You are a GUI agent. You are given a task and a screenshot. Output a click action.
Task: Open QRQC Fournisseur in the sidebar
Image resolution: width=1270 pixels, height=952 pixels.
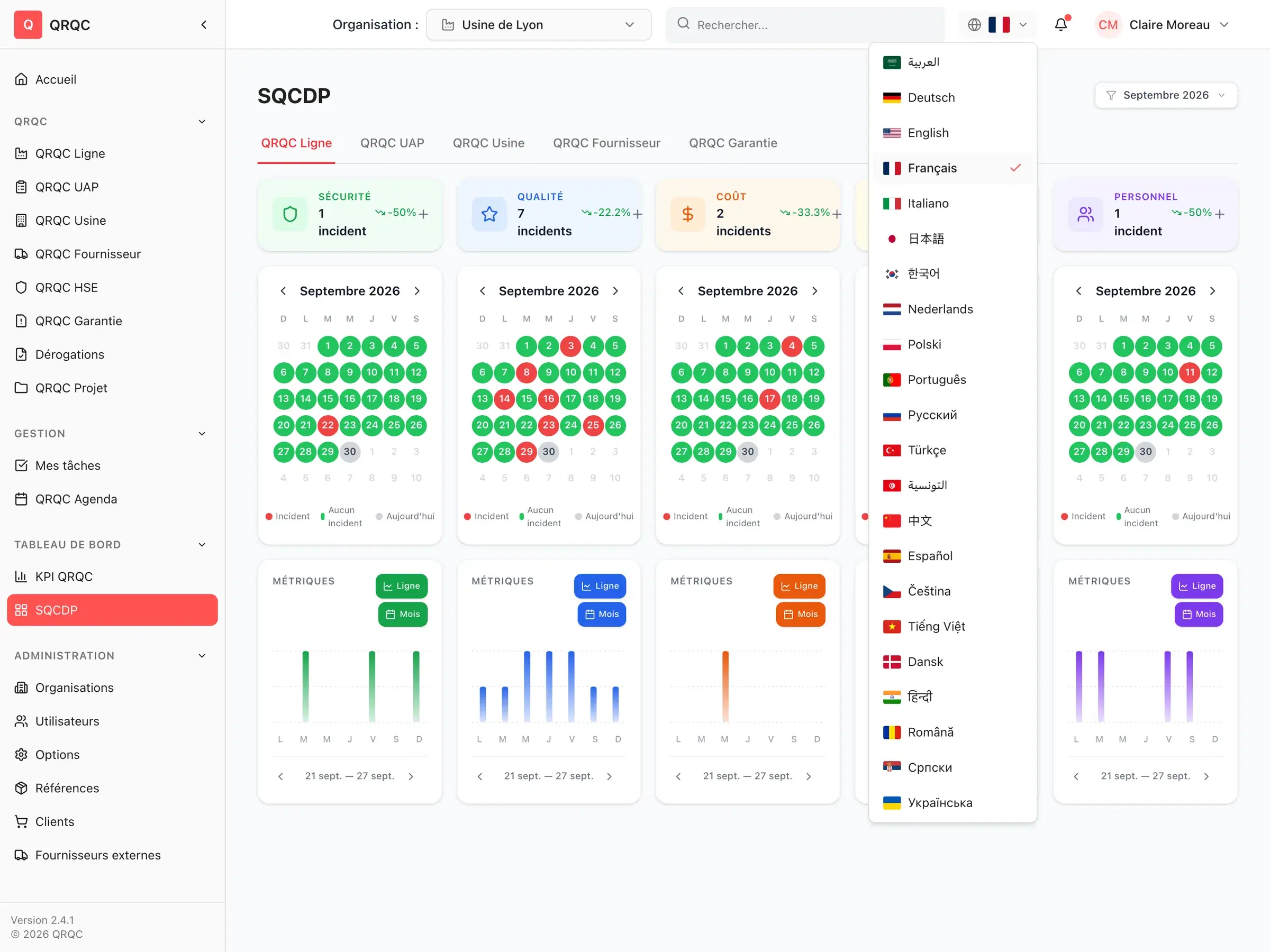113,254
